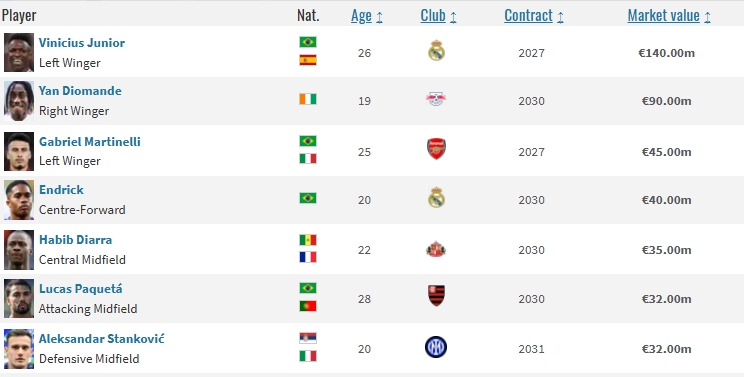Click the Sunderland club badge

[436, 249]
